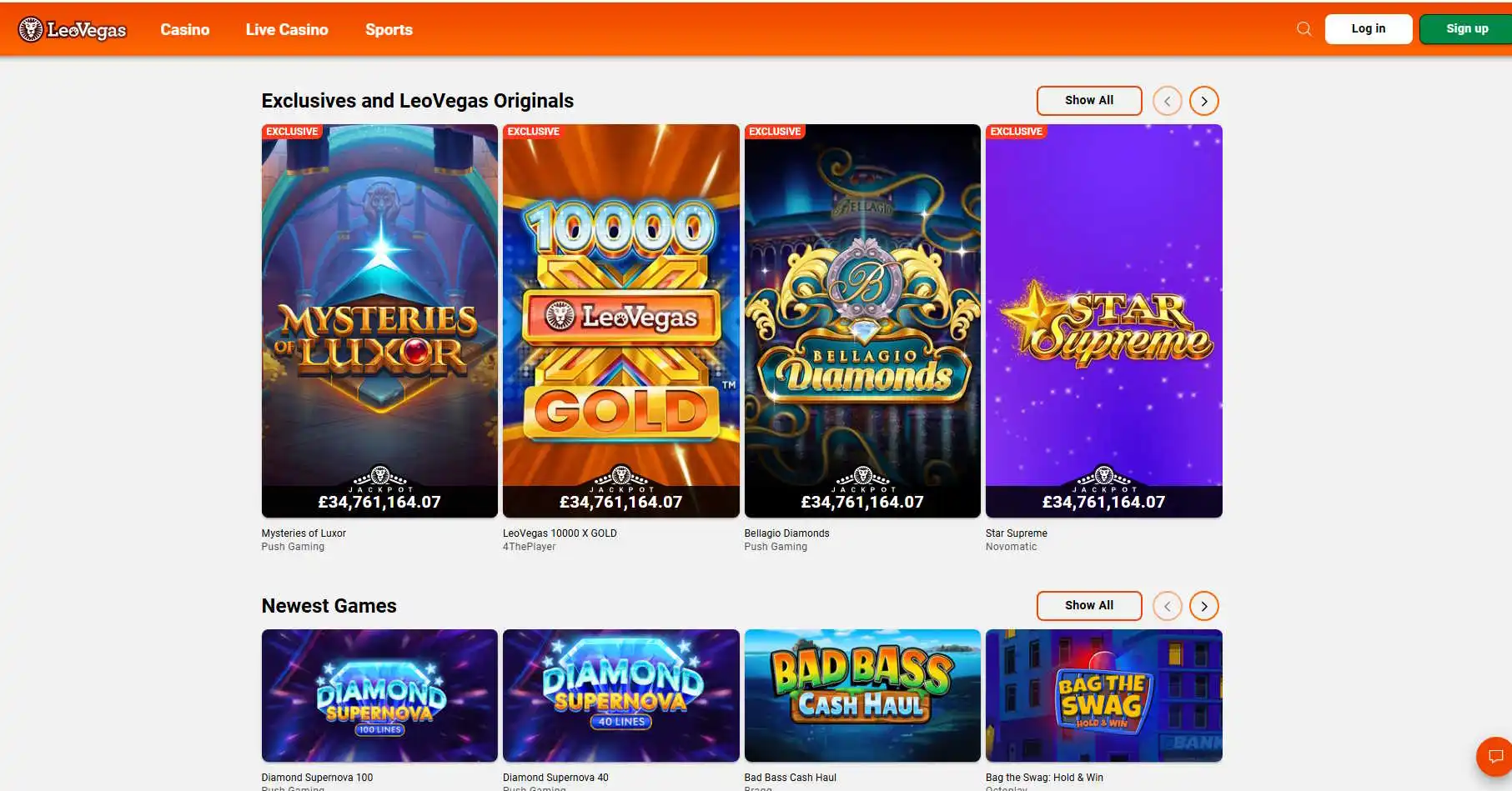Image resolution: width=1512 pixels, height=791 pixels.
Task: Click the Sign up button
Action: tap(1466, 29)
